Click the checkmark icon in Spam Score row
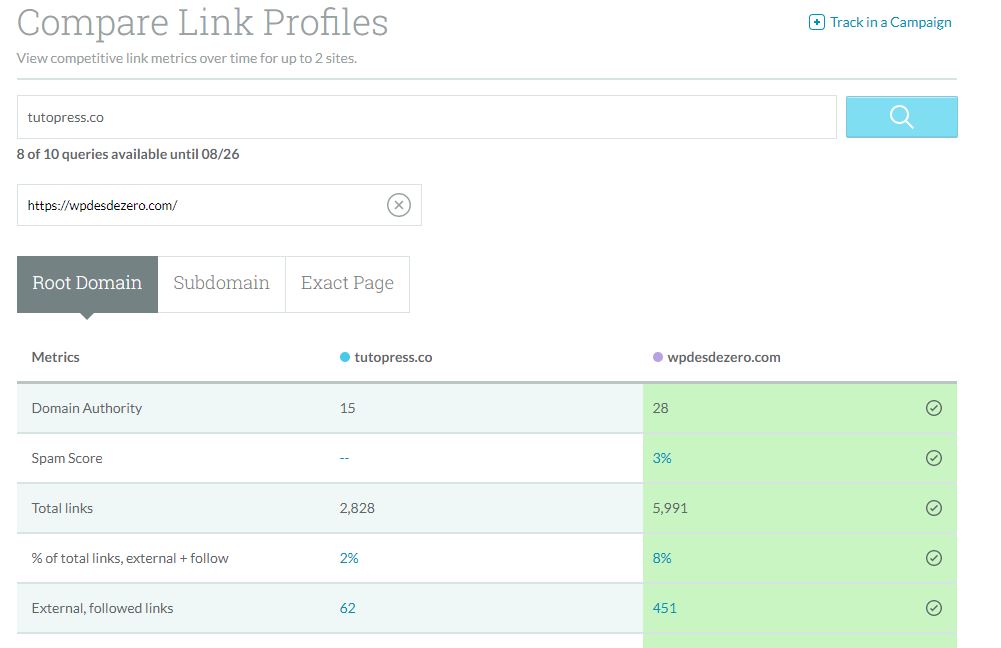This screenshot has width=1001, height=648. click(934, 458)
